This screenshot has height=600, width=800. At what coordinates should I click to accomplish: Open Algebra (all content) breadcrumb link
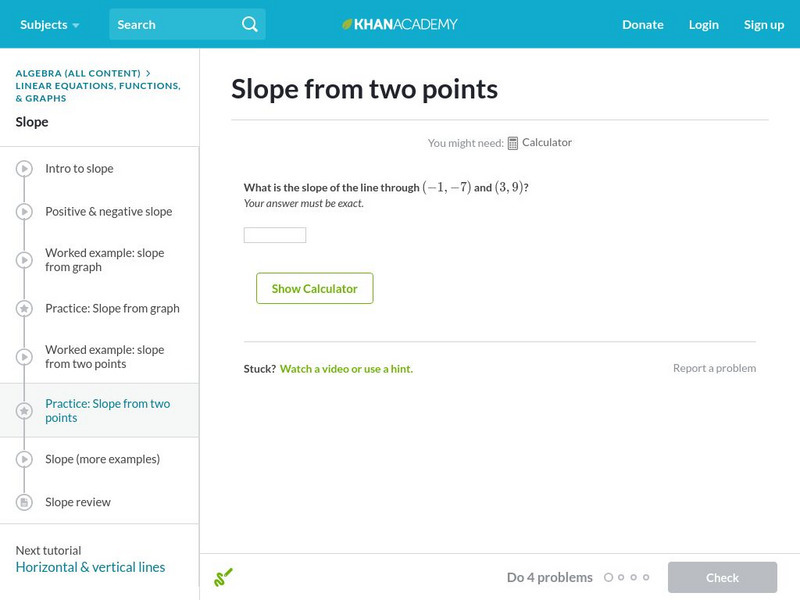click(78, 73)
